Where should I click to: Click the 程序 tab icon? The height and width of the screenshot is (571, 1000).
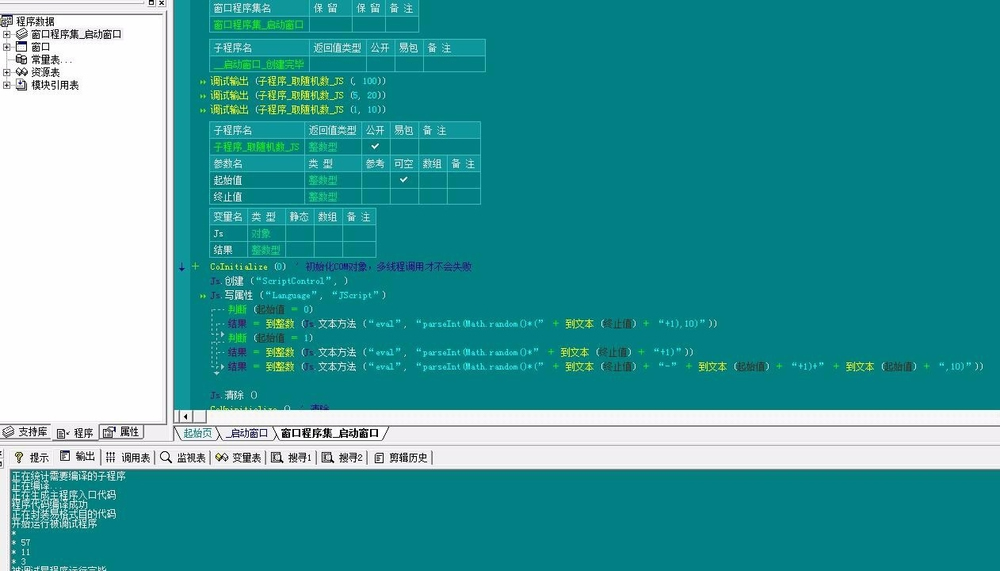click(x=63, y=433)
